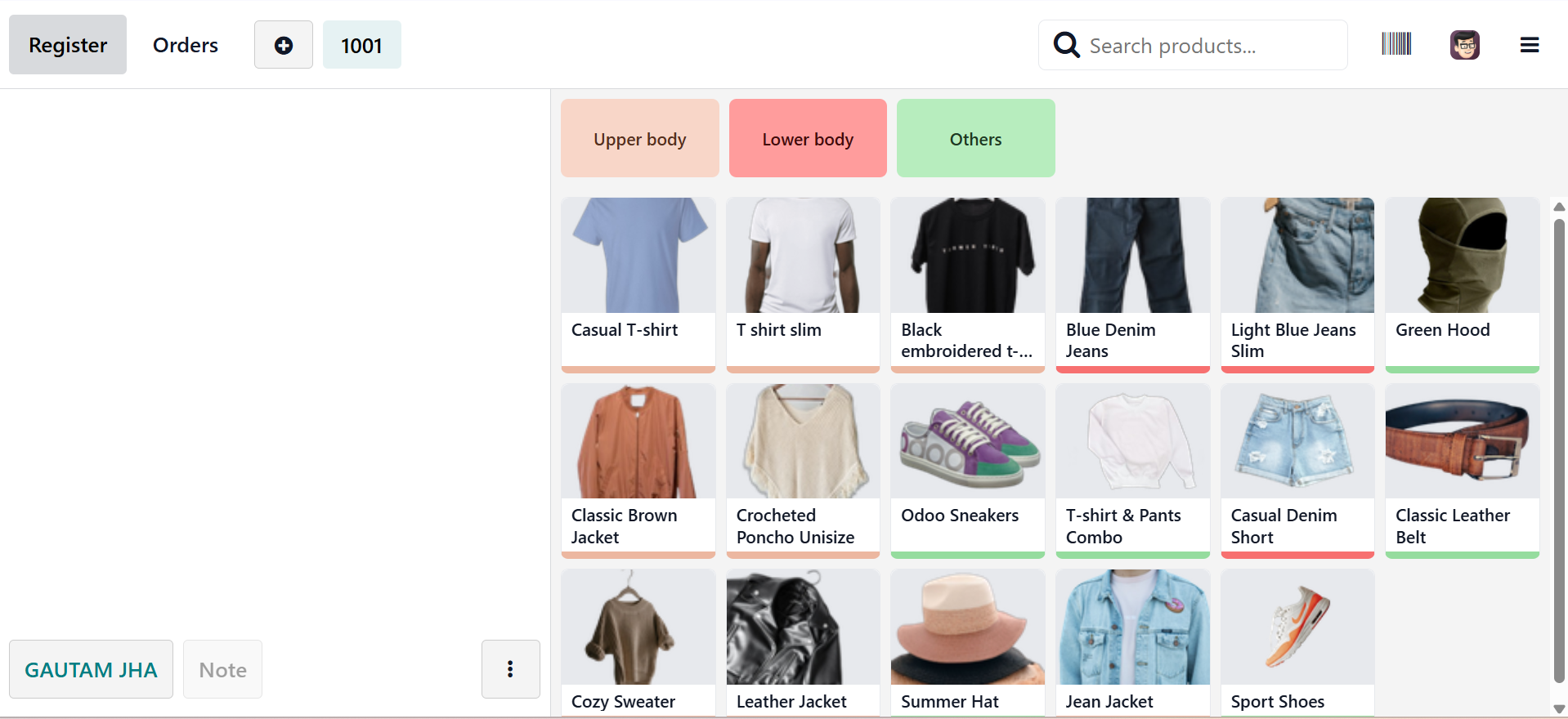Open the hamburger menu
Viewport: 1568px width, 719px height.
point(1529,45)
